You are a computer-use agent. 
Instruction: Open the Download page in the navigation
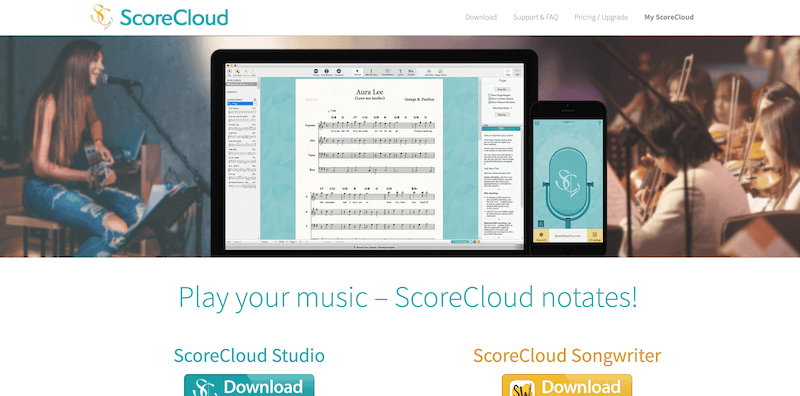pos(481,17)
